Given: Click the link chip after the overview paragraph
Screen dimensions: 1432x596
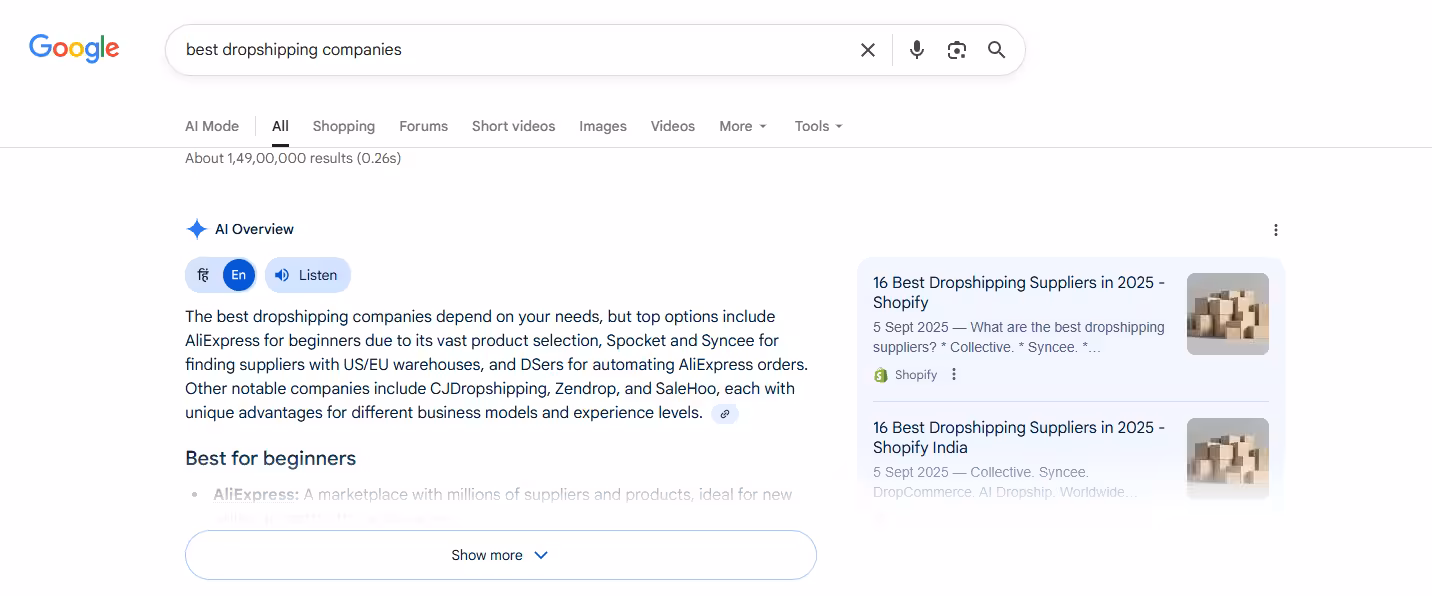Looking at the screenshot, I should [x=725, y=413].
